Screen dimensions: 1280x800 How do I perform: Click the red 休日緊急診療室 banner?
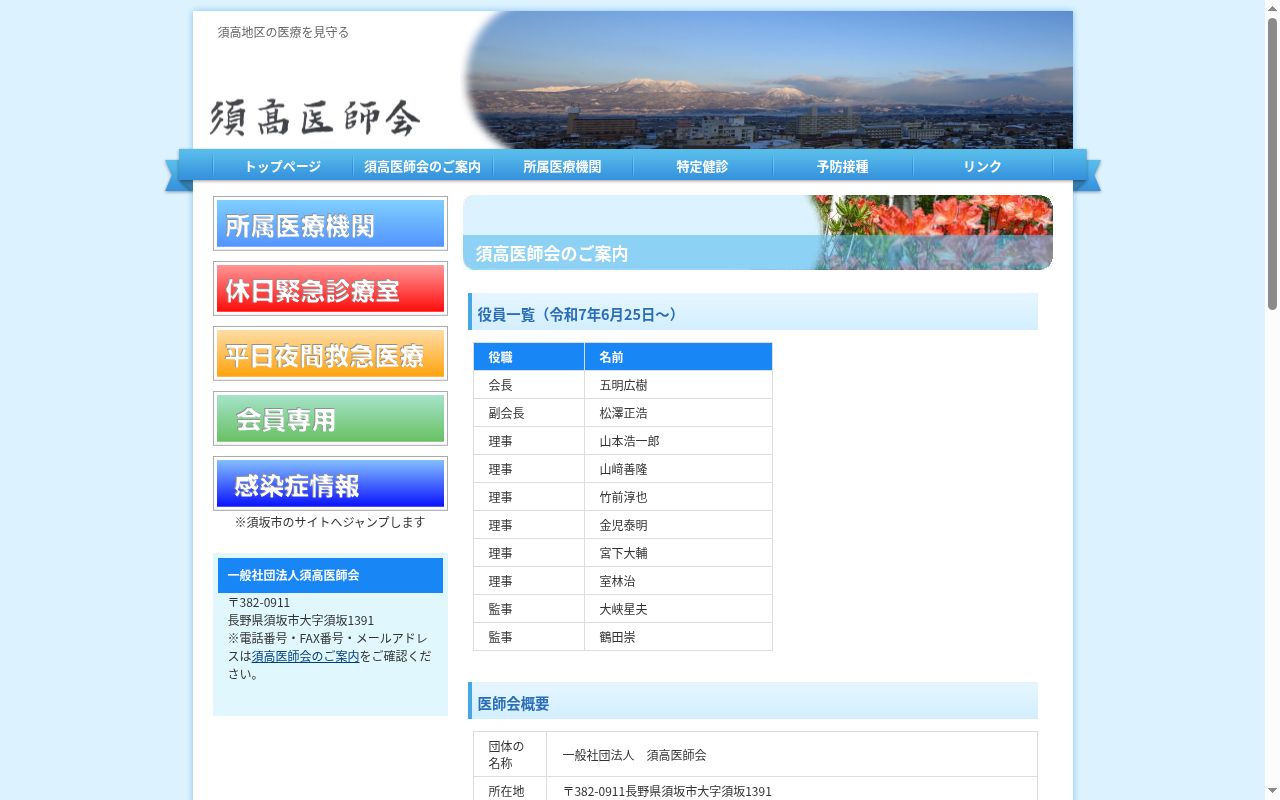click(x=330, y=289)
